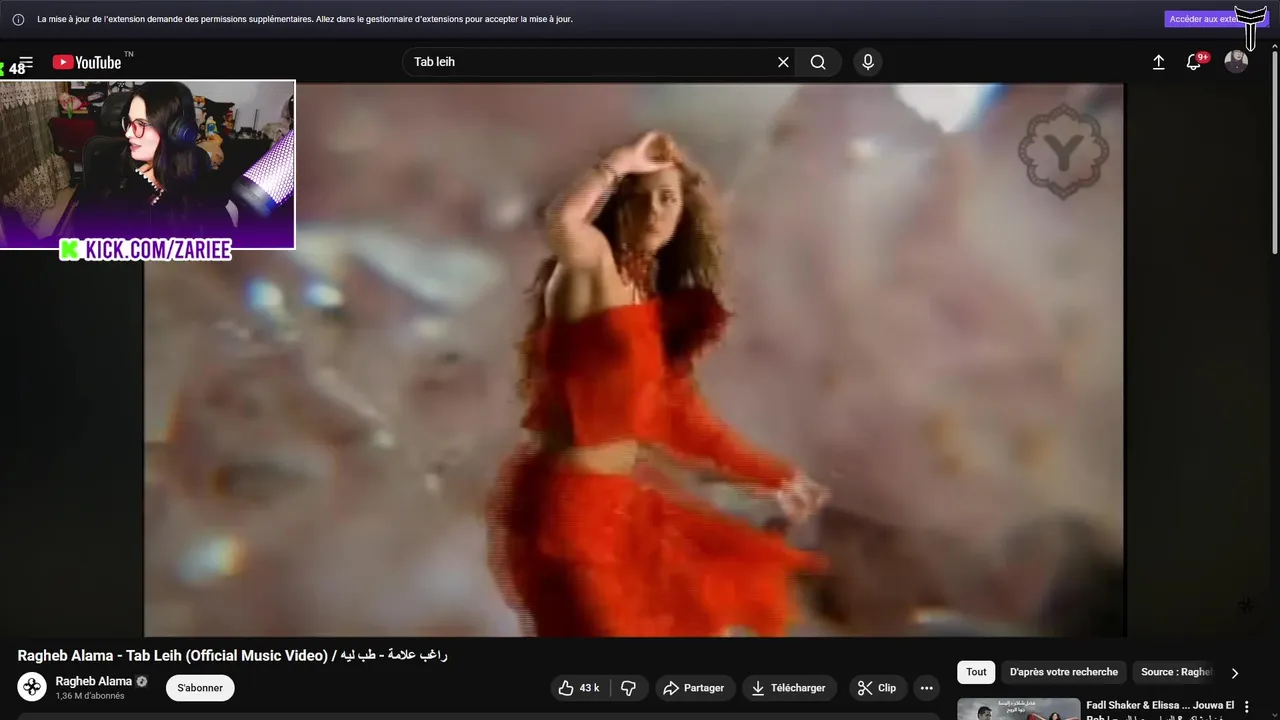Open the upload/create video icon
The width and height of the screenshot is (1280, 720).
(1159, 62)
